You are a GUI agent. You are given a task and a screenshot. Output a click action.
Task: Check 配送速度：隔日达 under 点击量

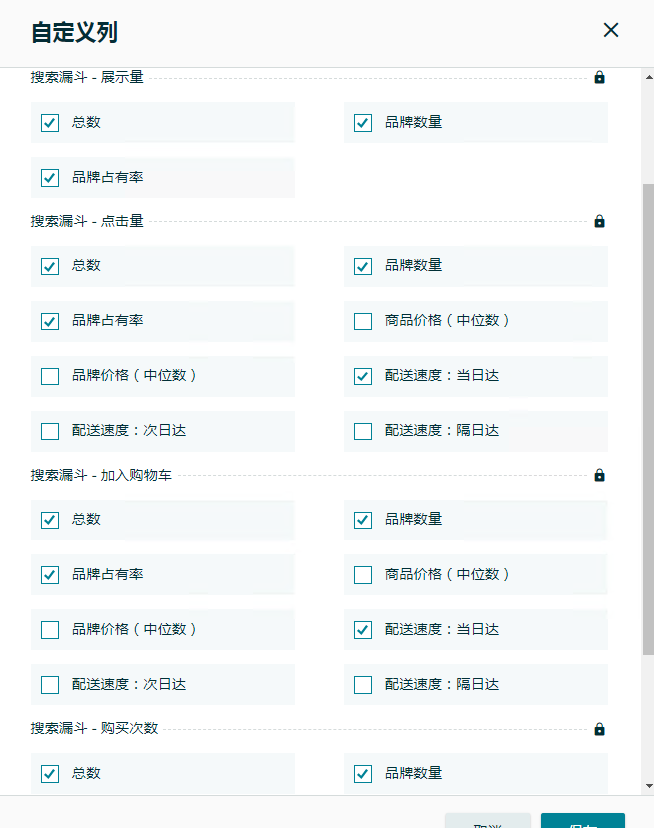pyautogui.click(x=363, y=431)
